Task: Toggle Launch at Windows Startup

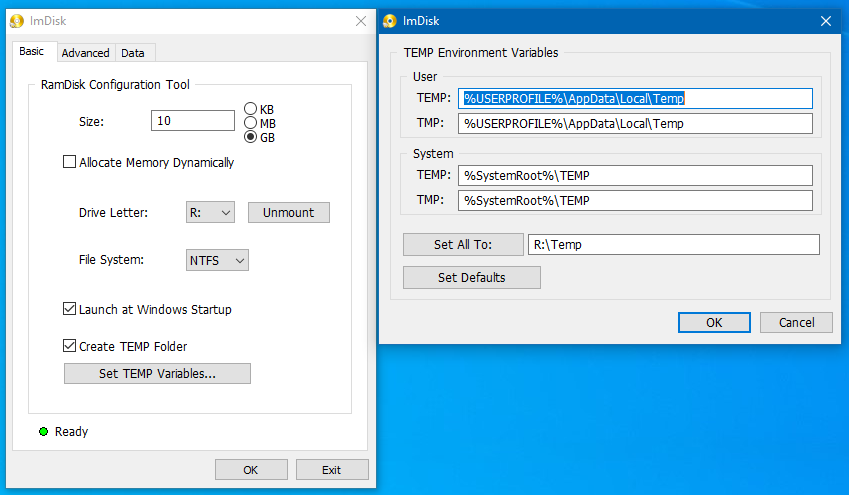Action: pos(69,309)
